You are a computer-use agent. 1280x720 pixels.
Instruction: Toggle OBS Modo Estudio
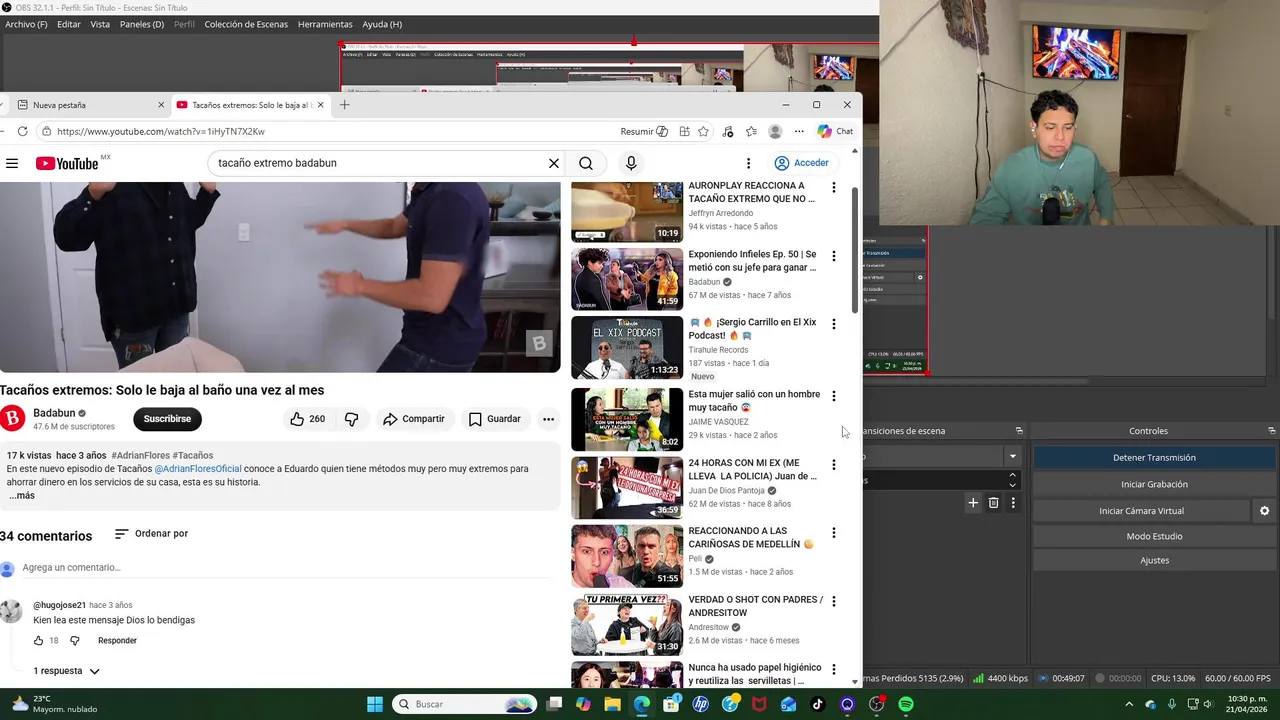pos(1154,536)
